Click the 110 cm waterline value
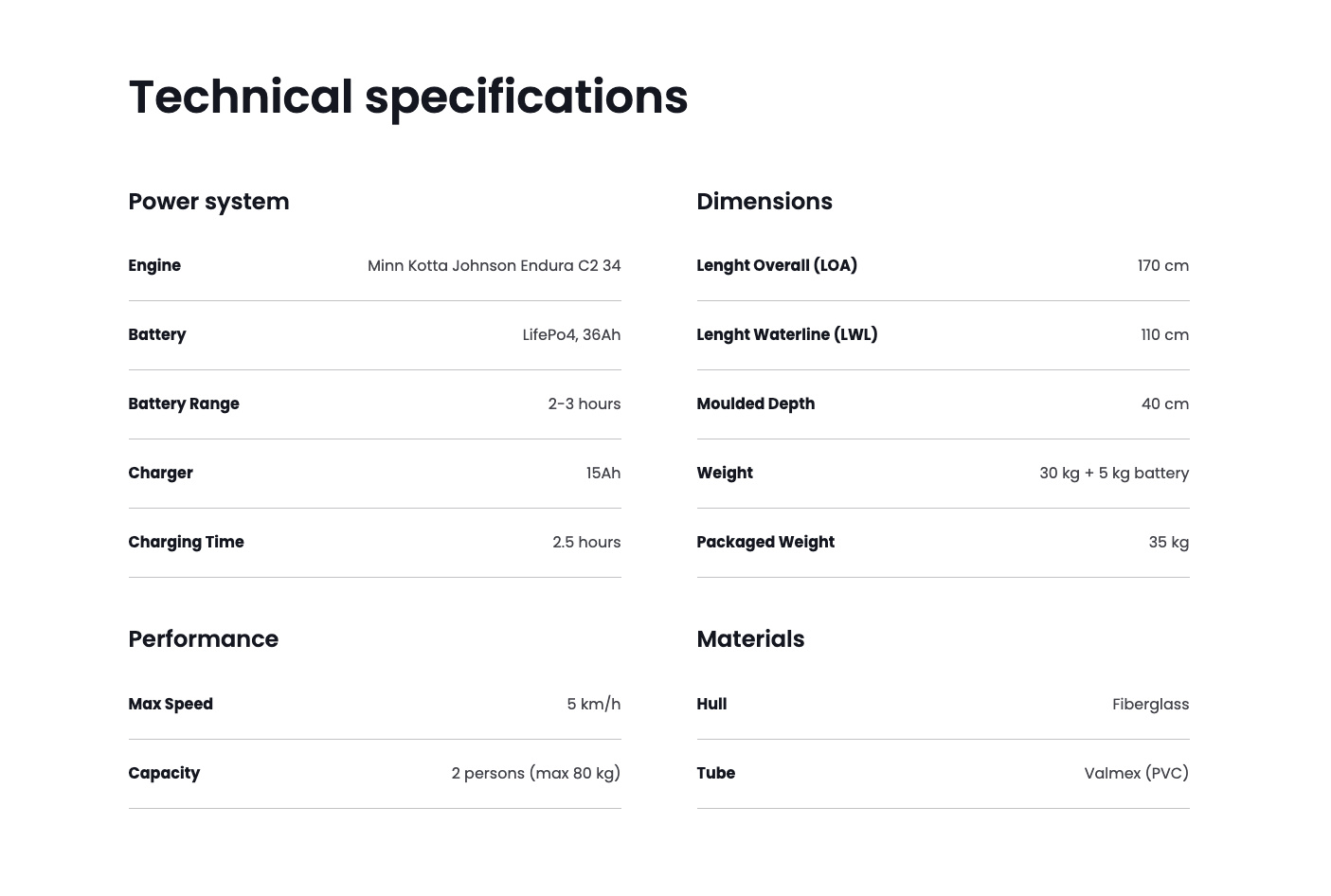This screenshot has height=896, width=1331. [1164, 335]
